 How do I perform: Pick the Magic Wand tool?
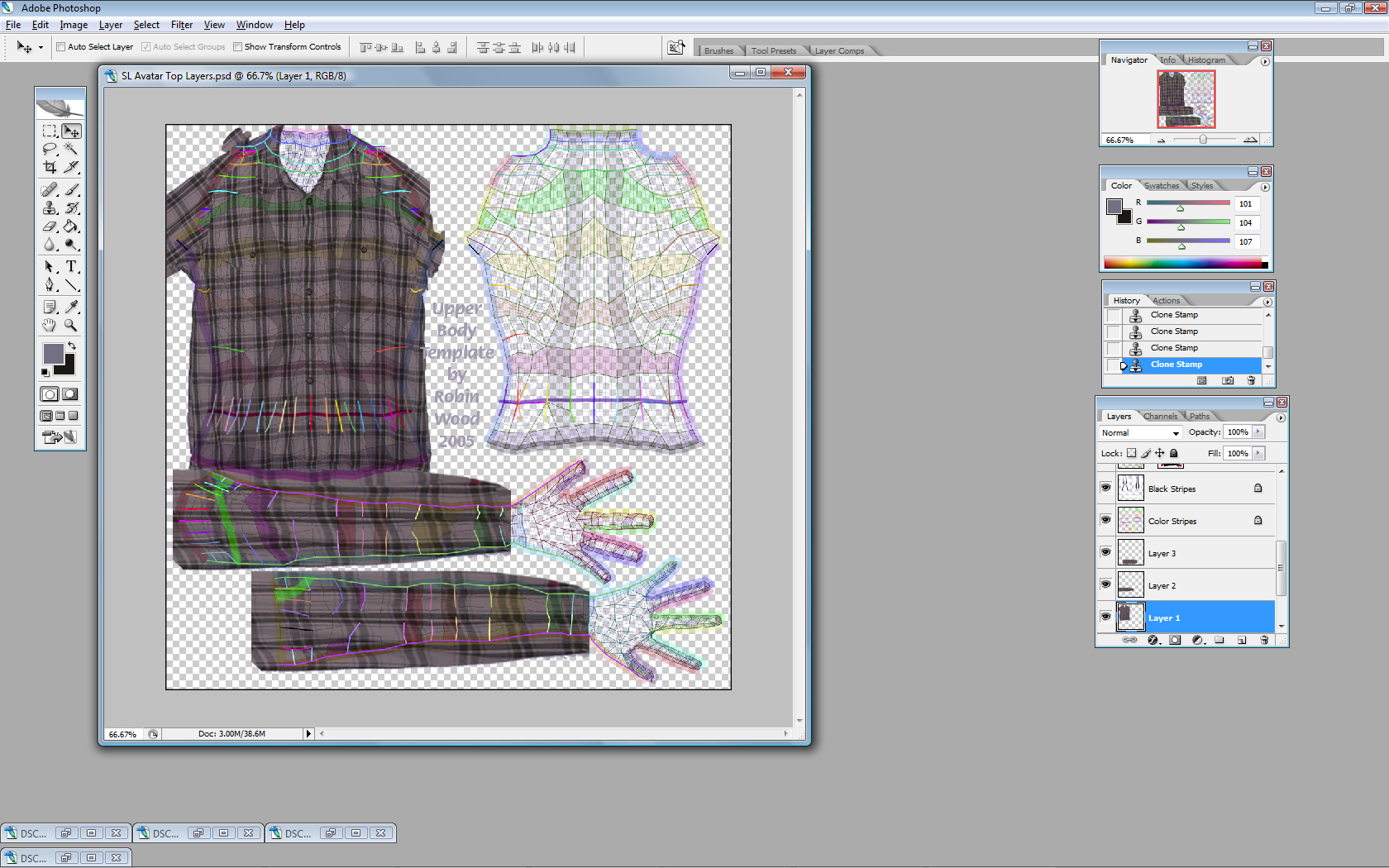pos(72,149)
